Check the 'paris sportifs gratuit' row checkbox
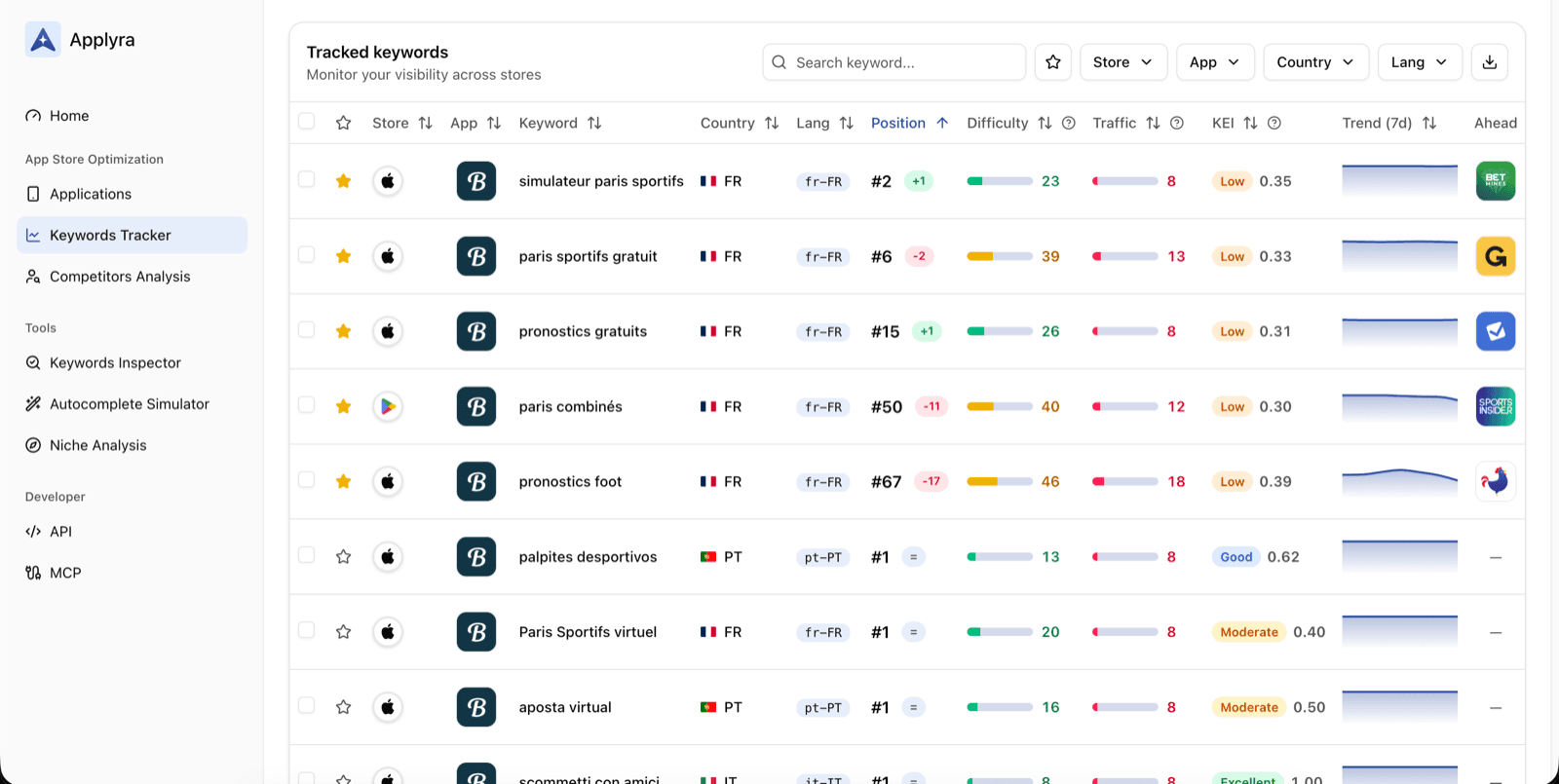Viewport: 1559px width, 784px height. click(306, 254)
